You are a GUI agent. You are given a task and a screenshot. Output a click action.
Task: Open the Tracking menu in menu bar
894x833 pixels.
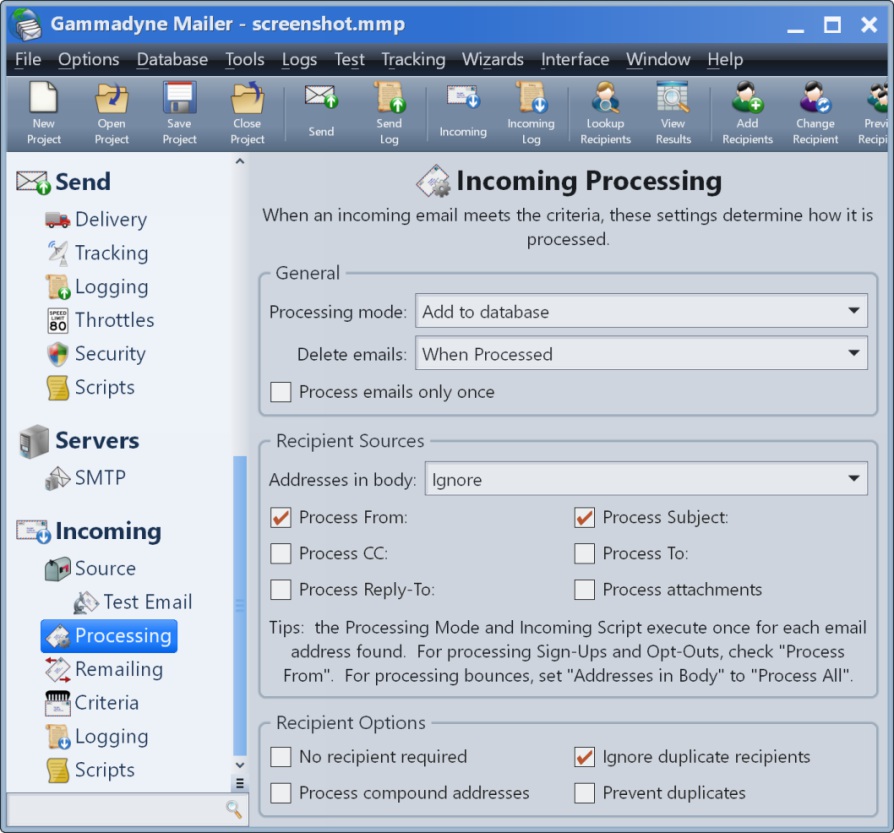413,60
